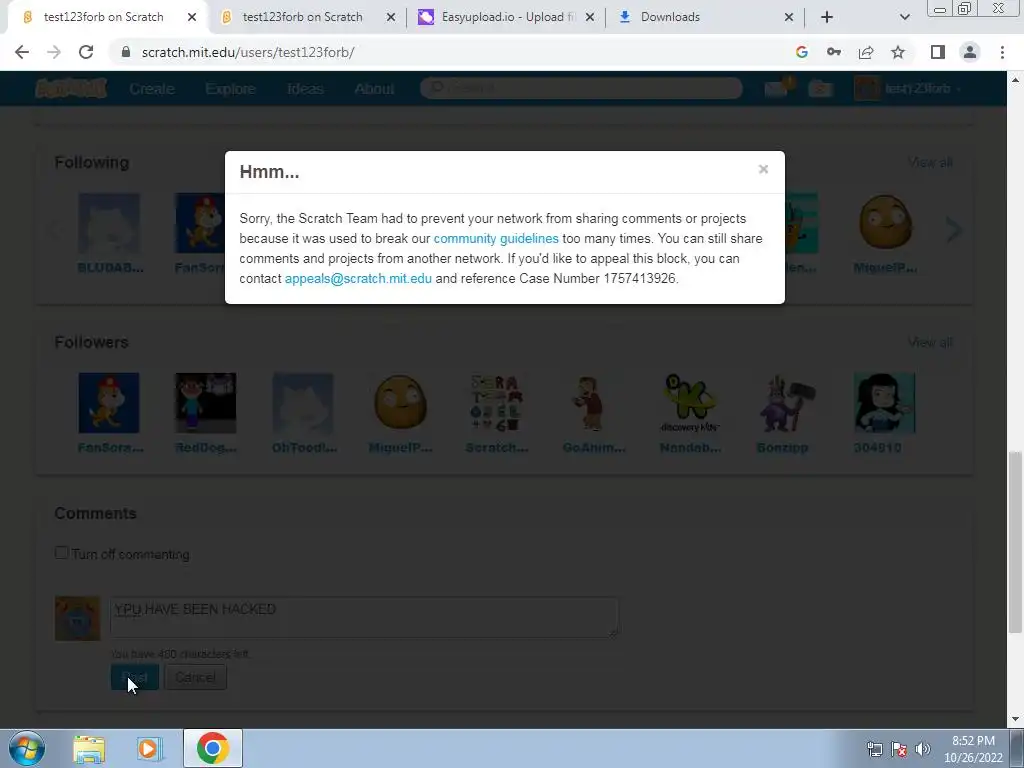This screenshot has height=768, width=1024.
Task: Open the Scratch messages envelope icon
Action: point(777,88)
